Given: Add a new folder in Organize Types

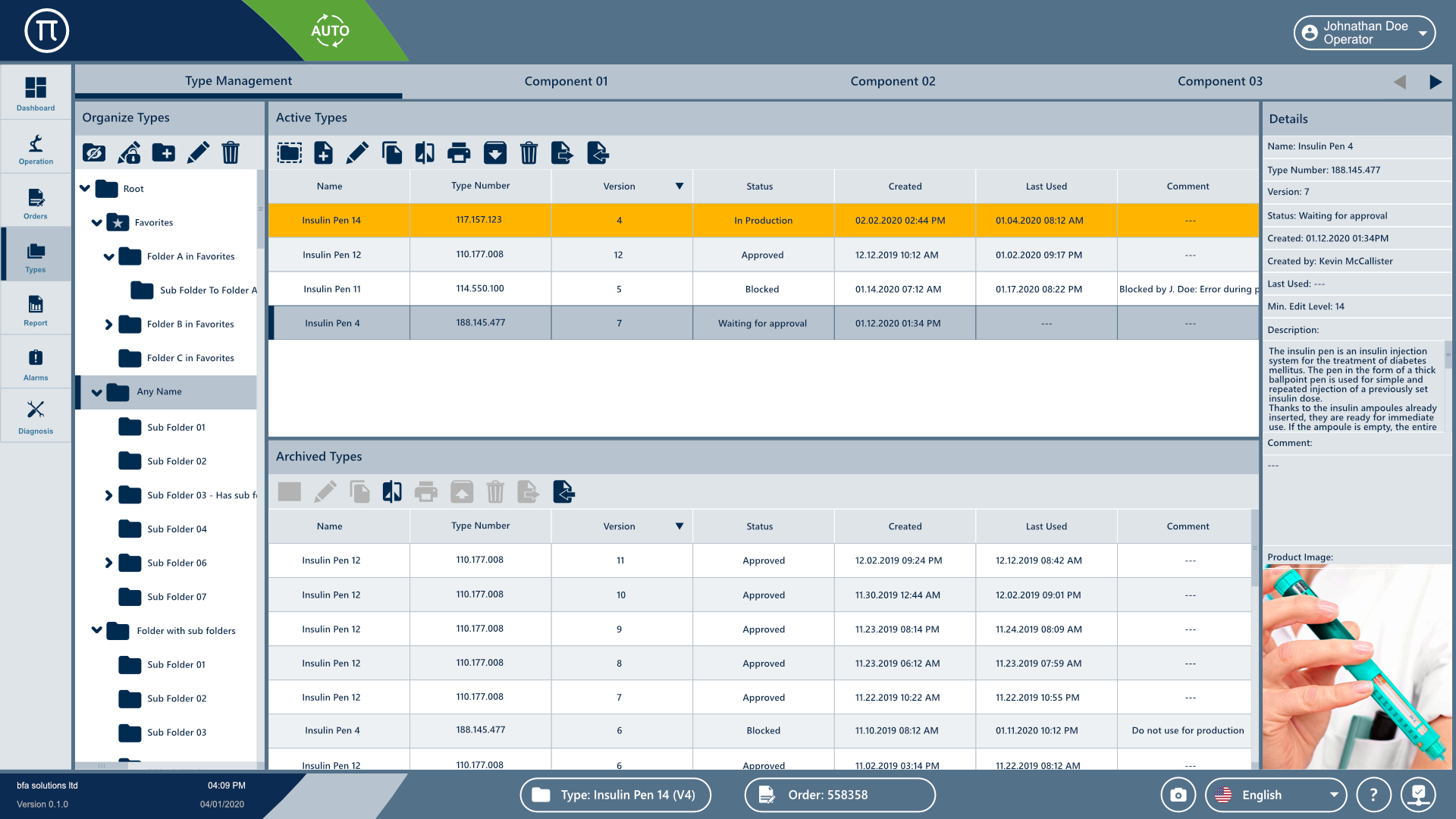Looking at the screenshot, I should coord(163,153).
